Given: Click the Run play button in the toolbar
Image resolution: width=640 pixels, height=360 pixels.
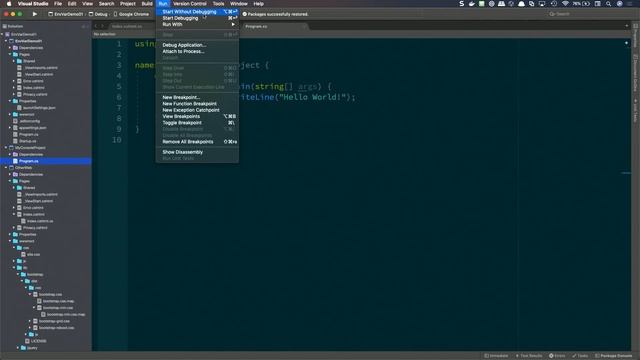Looking at the screenshot, I should coord(35,14).
